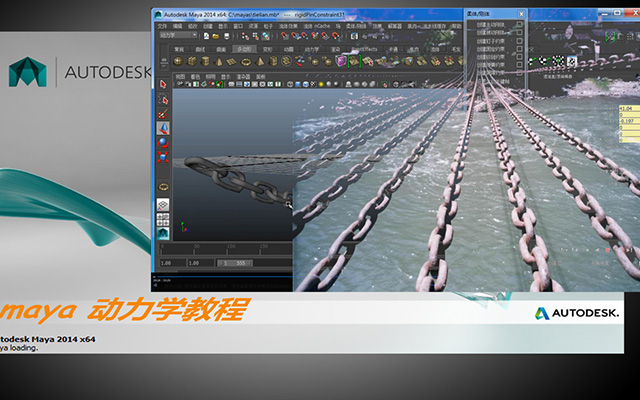Open the 流体 nCache menu

[318, 26]
